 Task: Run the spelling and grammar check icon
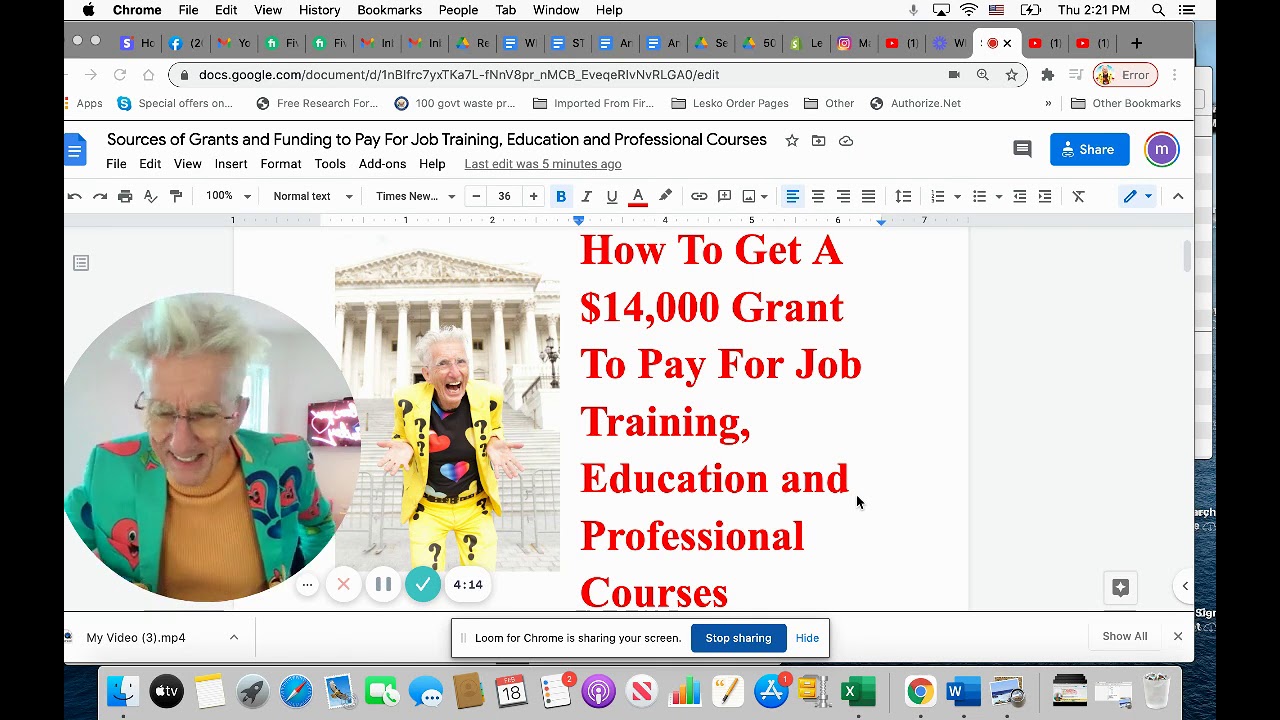151,196
